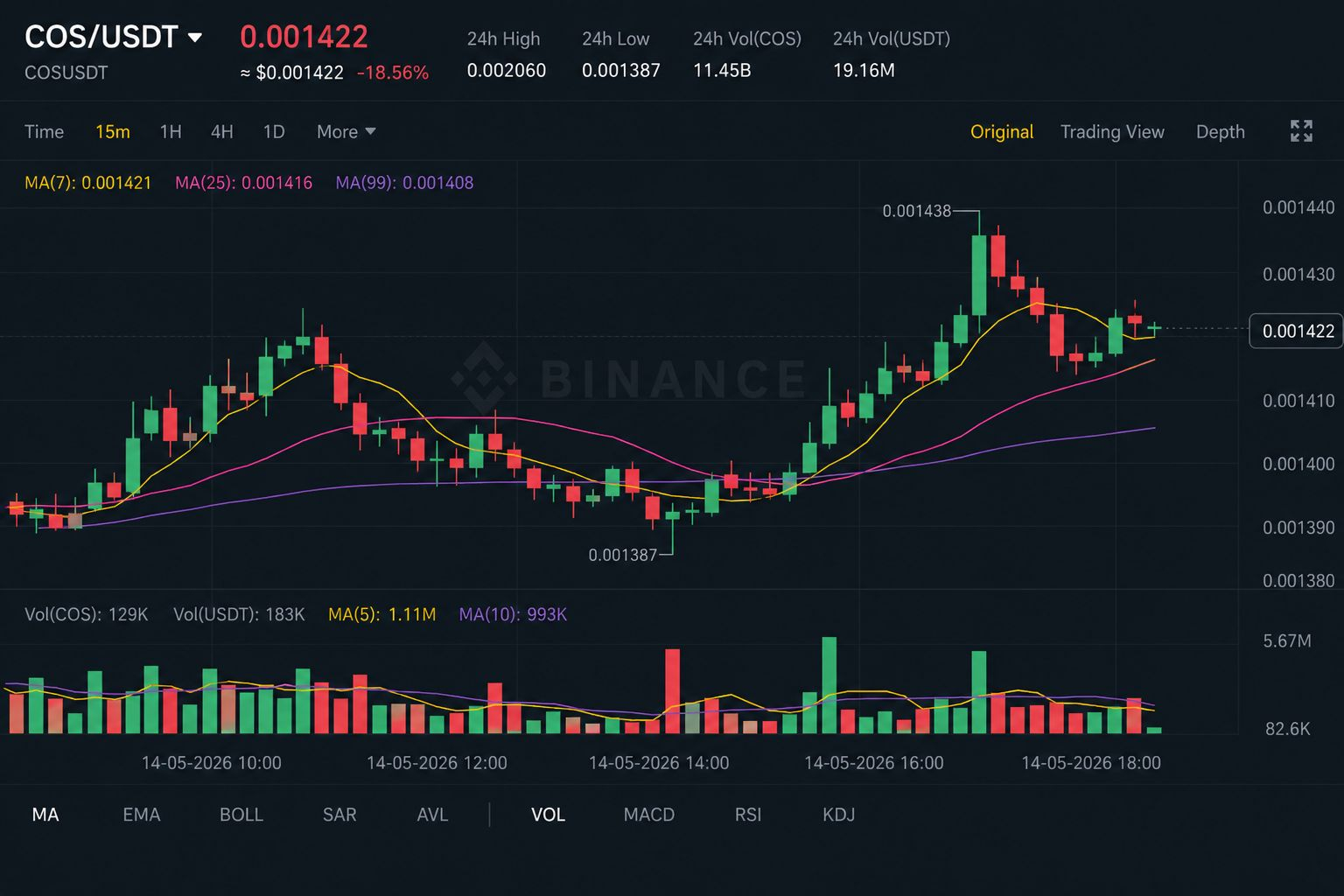Click the 14-05-2026 10:00 time label
The image size is (1344, 896).
click(x=212, y=763)
